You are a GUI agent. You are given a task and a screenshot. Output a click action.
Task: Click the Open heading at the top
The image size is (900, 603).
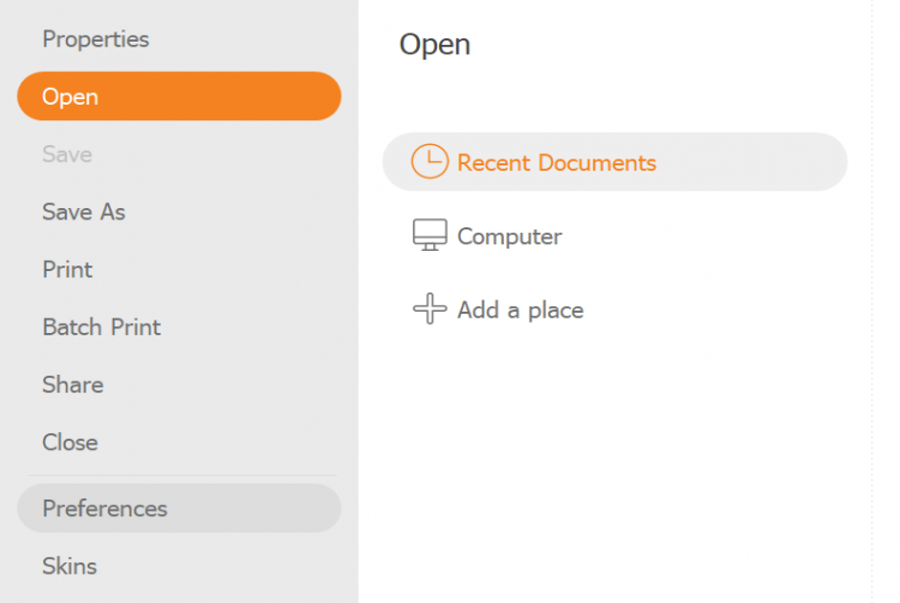pyautogui.click(x=434, y=44)
